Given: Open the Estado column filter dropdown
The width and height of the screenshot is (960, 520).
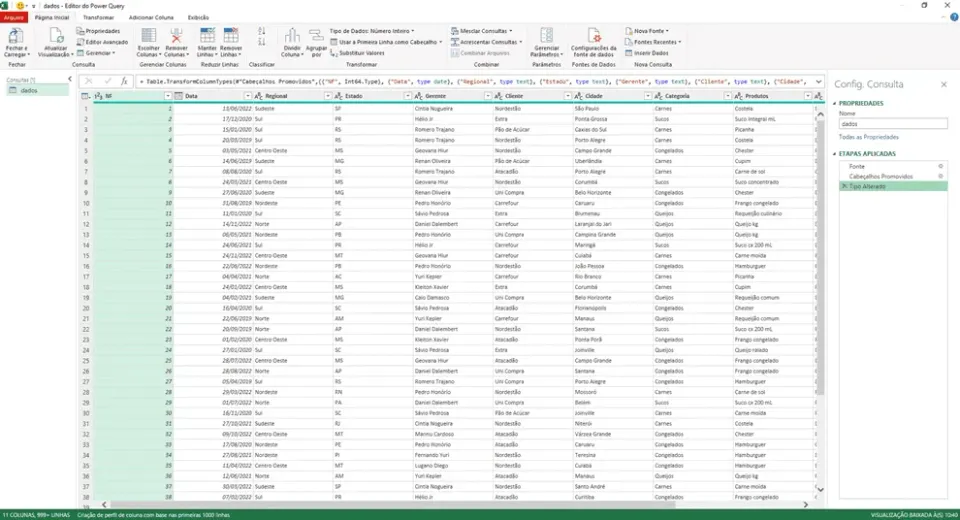Looking at the screenshot, I should coord(408,96).
